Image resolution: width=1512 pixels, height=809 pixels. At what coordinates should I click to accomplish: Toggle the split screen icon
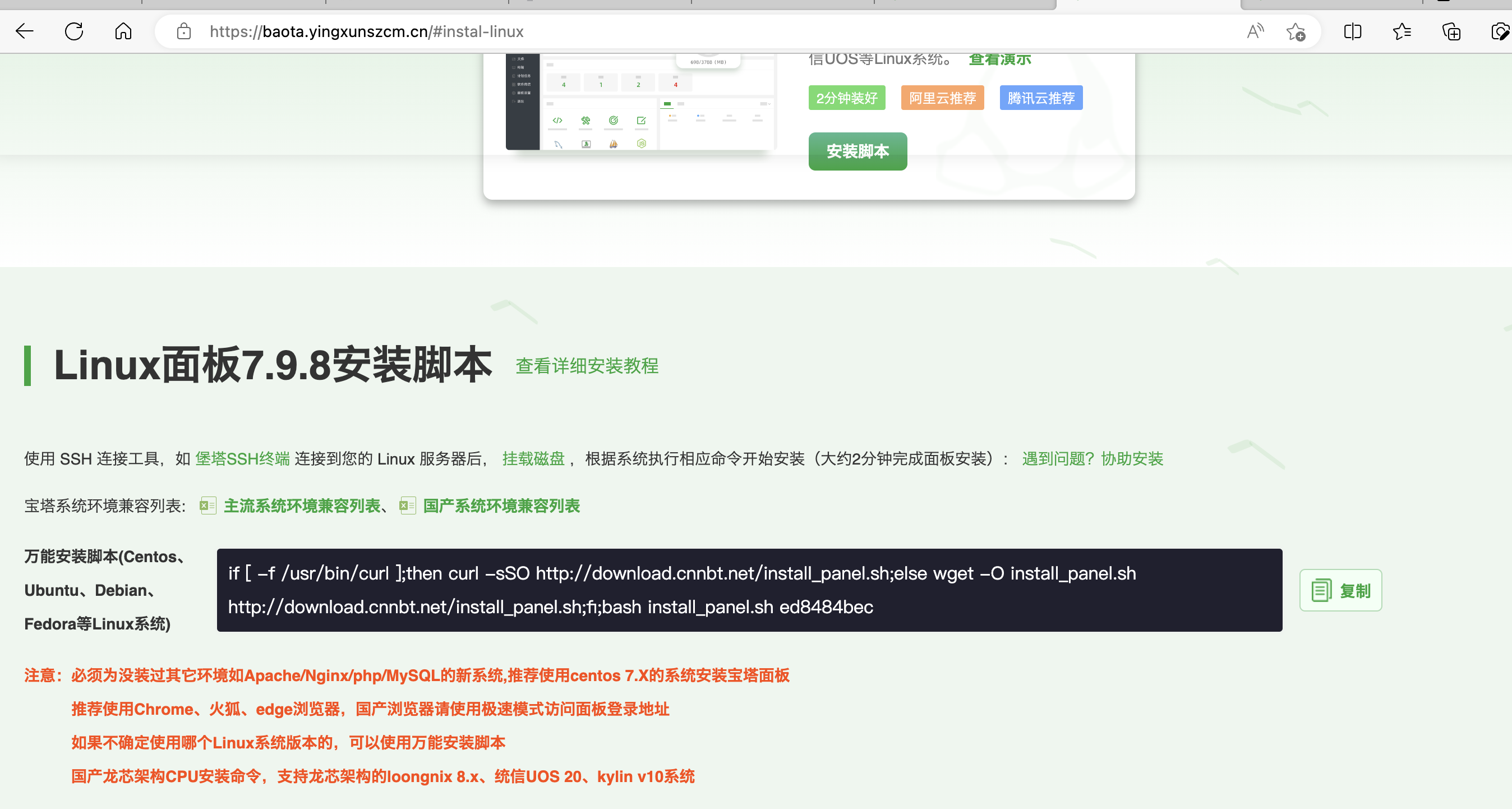pyautogui.click(x=1352, y=31)
